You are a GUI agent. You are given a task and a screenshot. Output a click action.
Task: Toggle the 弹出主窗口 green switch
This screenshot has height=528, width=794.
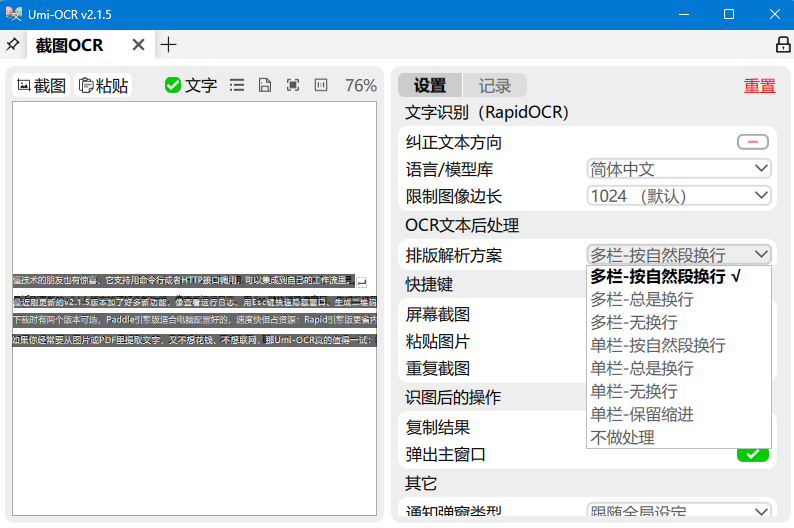752,455
